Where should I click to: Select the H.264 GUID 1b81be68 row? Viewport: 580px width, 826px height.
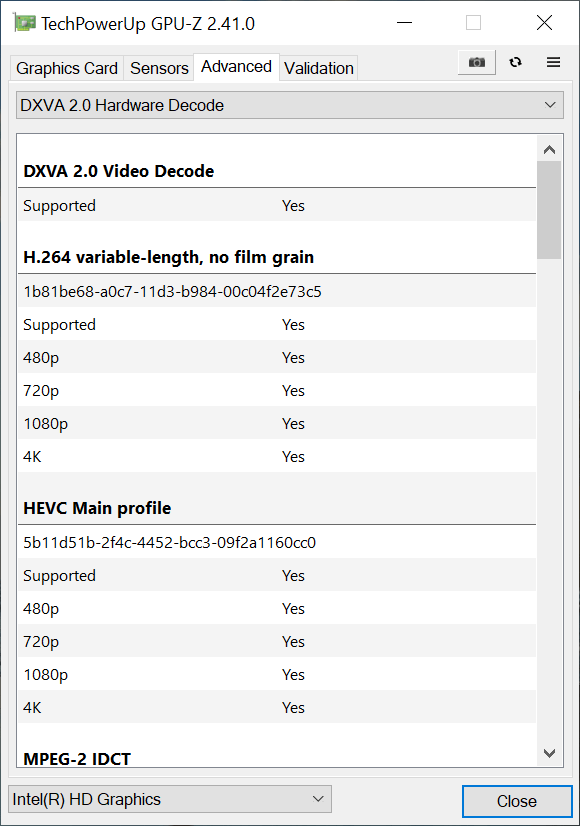[277, 291]
